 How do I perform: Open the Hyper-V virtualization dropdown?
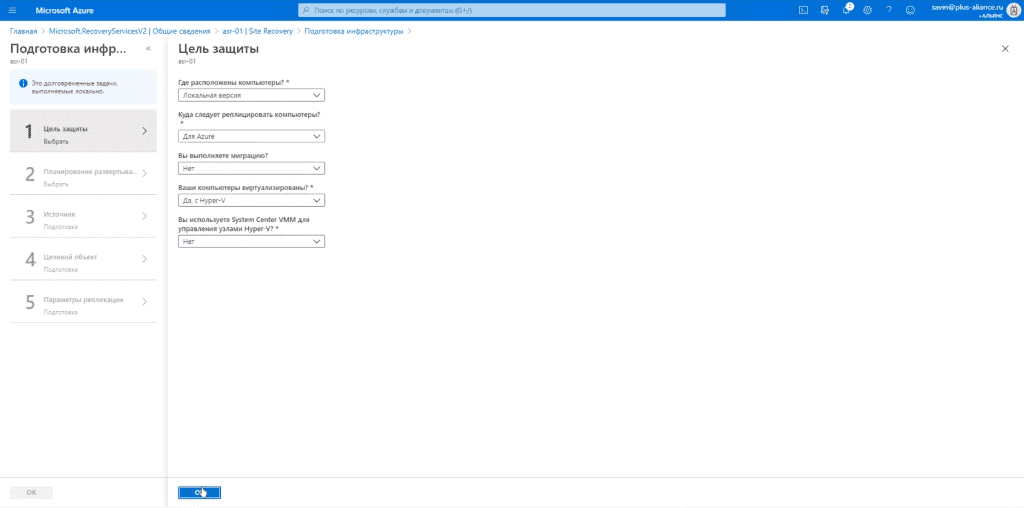coord(251,200)
